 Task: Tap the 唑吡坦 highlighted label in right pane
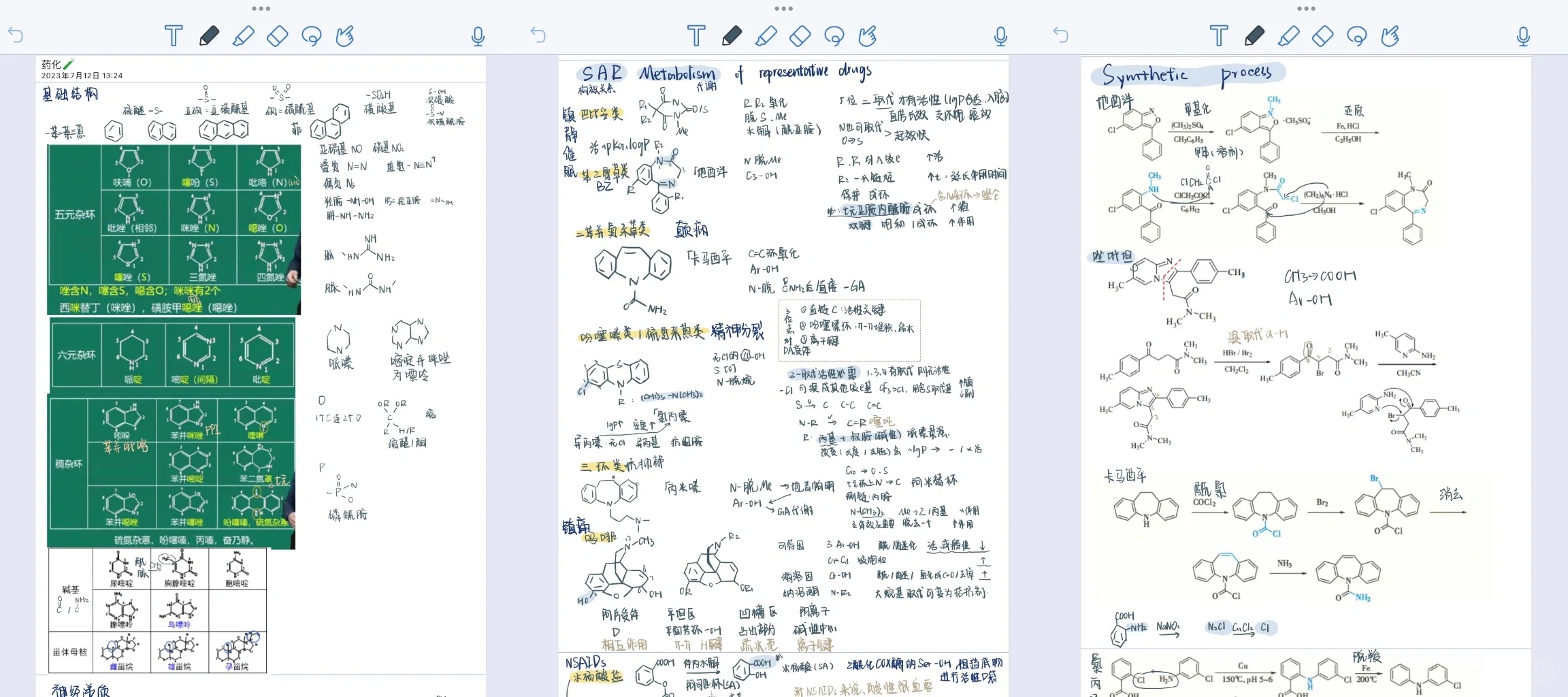coord(1113,256)
